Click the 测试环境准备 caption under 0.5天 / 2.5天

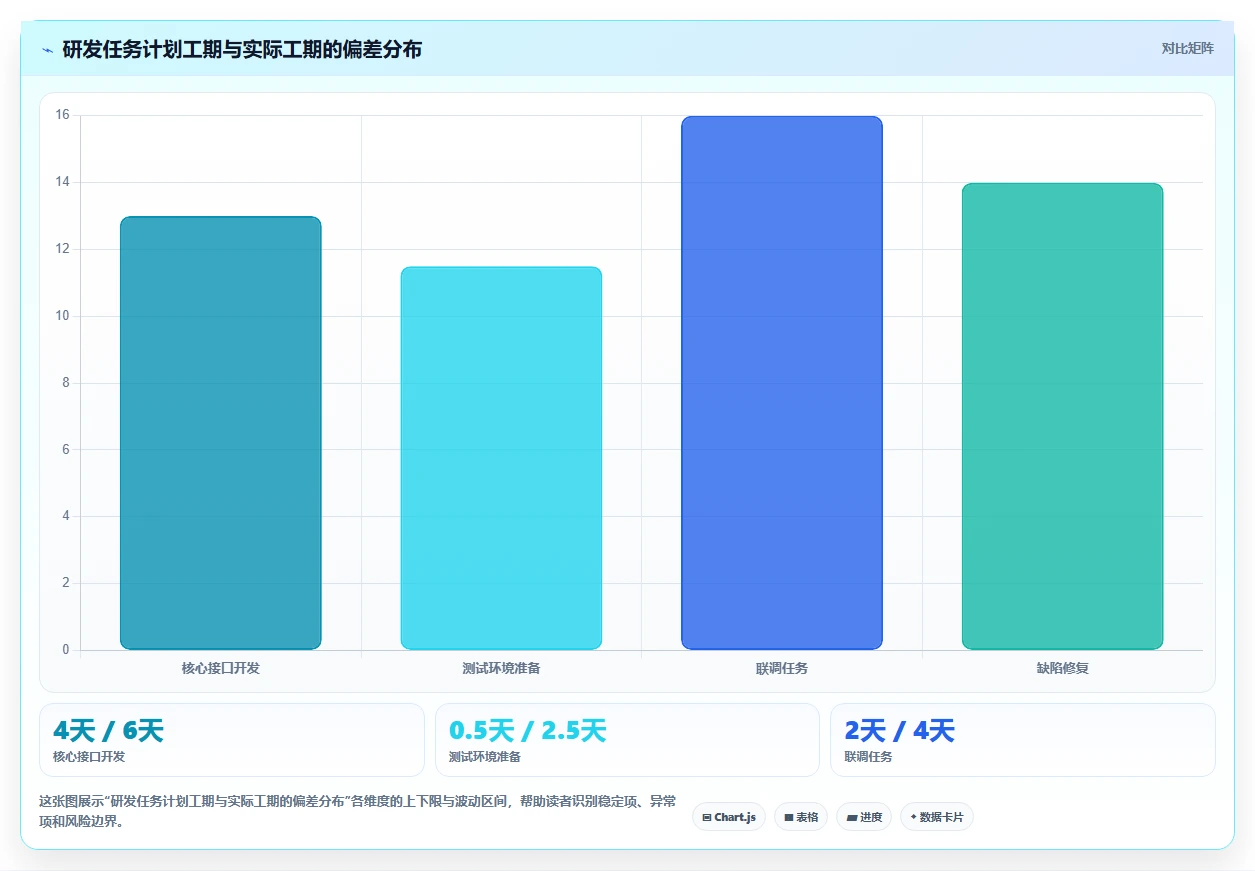pyautogui.click(x=485, y=757)
